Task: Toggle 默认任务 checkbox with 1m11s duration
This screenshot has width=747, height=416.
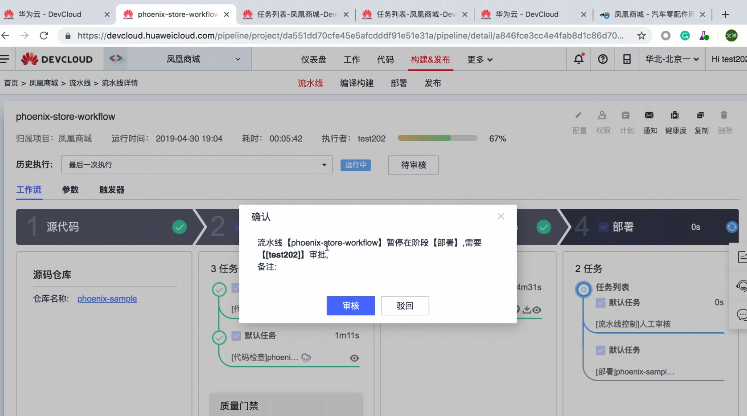Action: point(236,335)
